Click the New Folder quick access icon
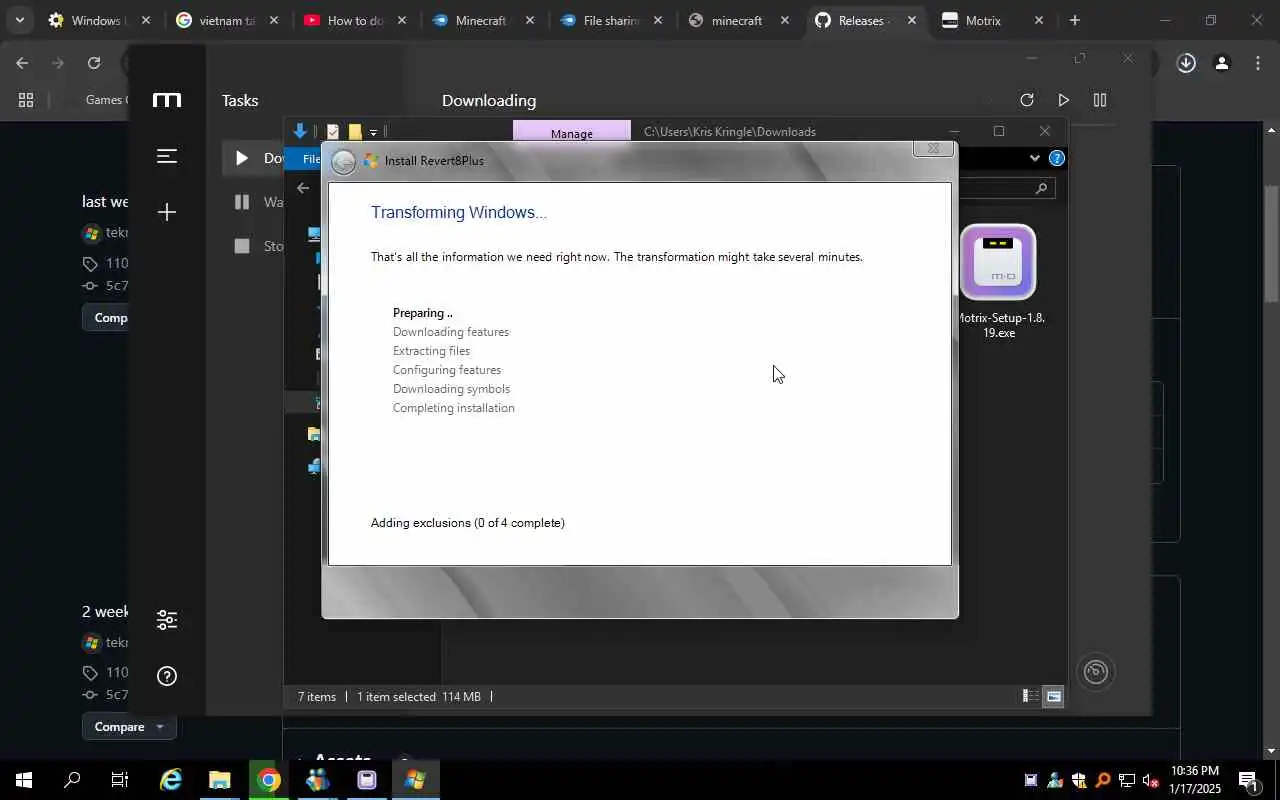The image size is (1280, 800). tap(354, 132)
